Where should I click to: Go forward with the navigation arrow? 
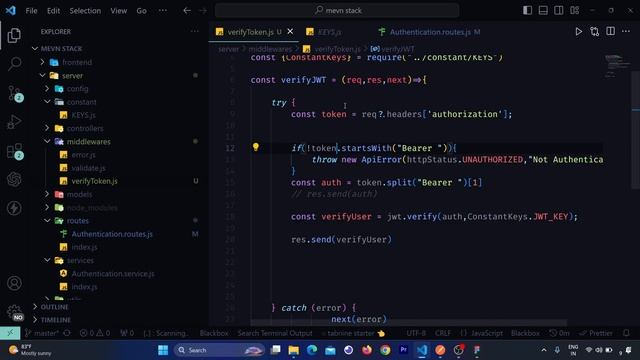[203, 11]
